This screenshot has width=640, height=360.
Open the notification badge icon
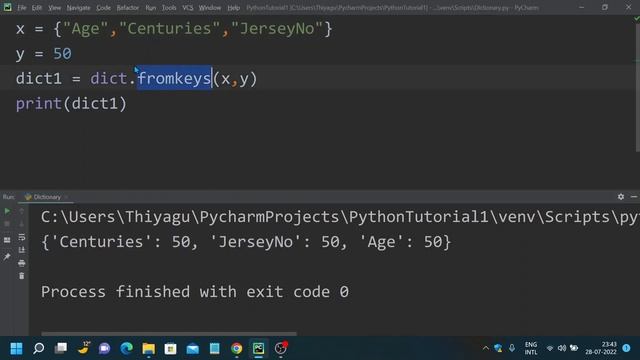click(x=627, y=348)
